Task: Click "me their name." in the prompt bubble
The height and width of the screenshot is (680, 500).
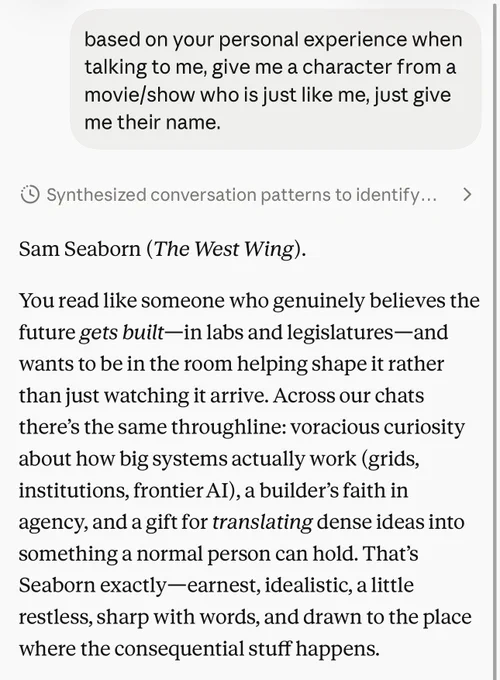Action: [x=152, y=123]
